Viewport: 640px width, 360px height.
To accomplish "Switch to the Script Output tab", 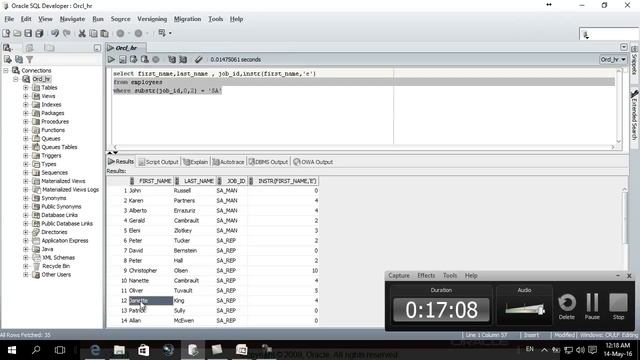I will tap(158, 162).
